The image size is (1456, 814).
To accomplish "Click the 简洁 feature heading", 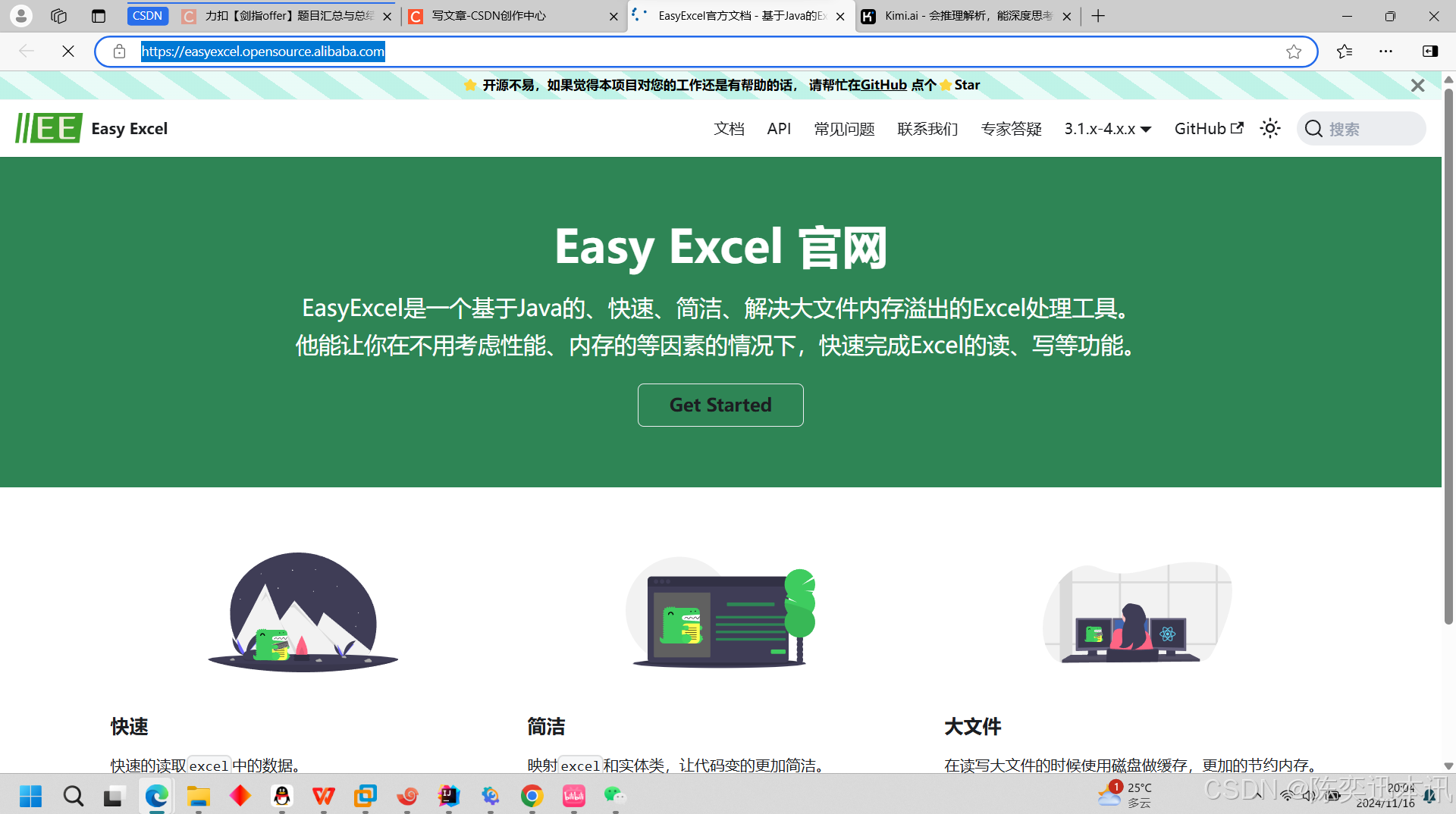I will pos(546,726).
